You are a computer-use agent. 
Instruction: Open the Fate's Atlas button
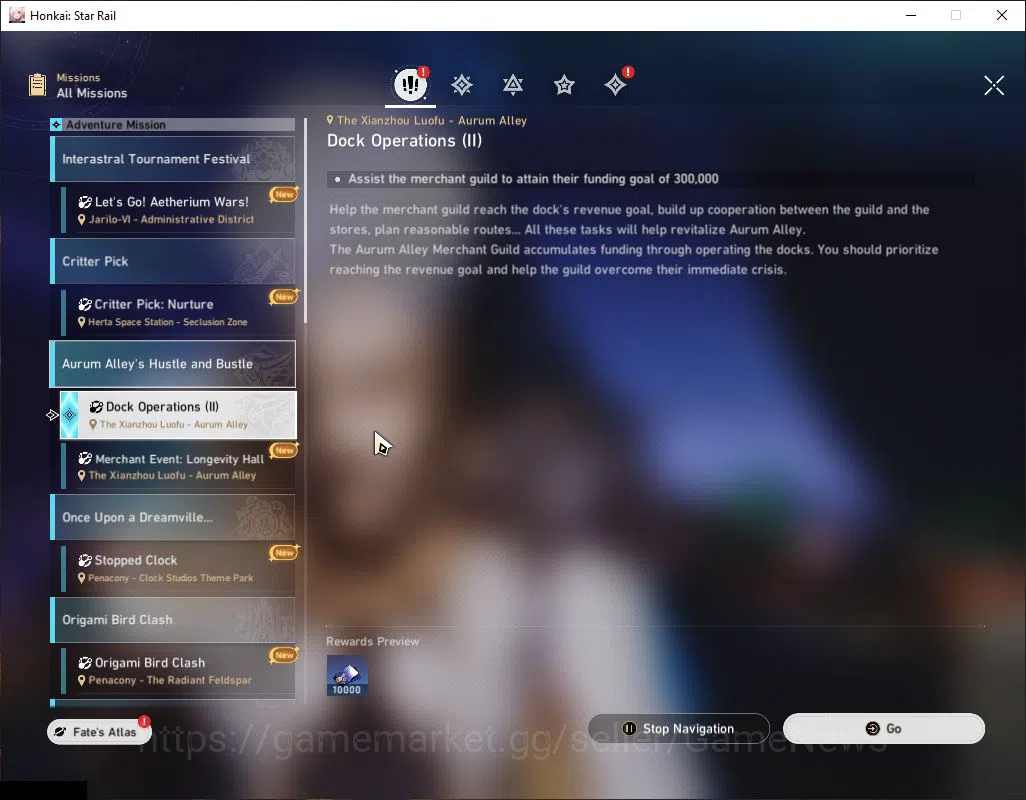(99, 731)
